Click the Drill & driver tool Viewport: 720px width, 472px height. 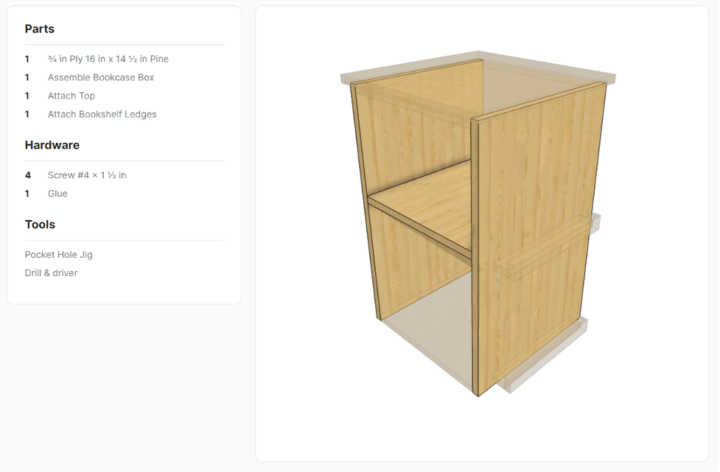click(x=51, y=273)
